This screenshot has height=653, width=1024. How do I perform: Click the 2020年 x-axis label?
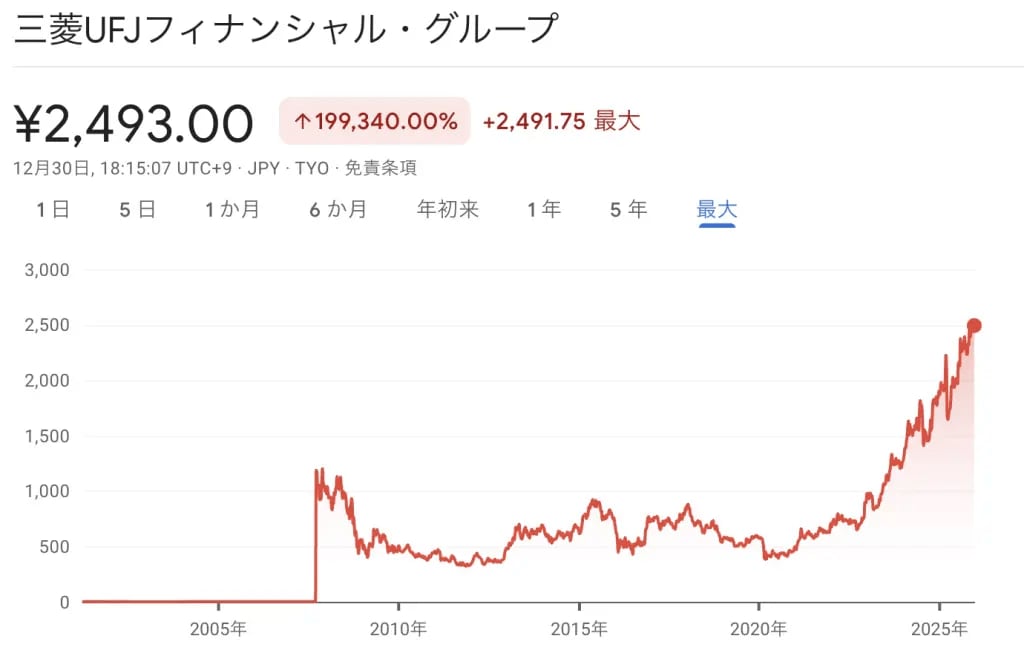[x=758, y=629]
